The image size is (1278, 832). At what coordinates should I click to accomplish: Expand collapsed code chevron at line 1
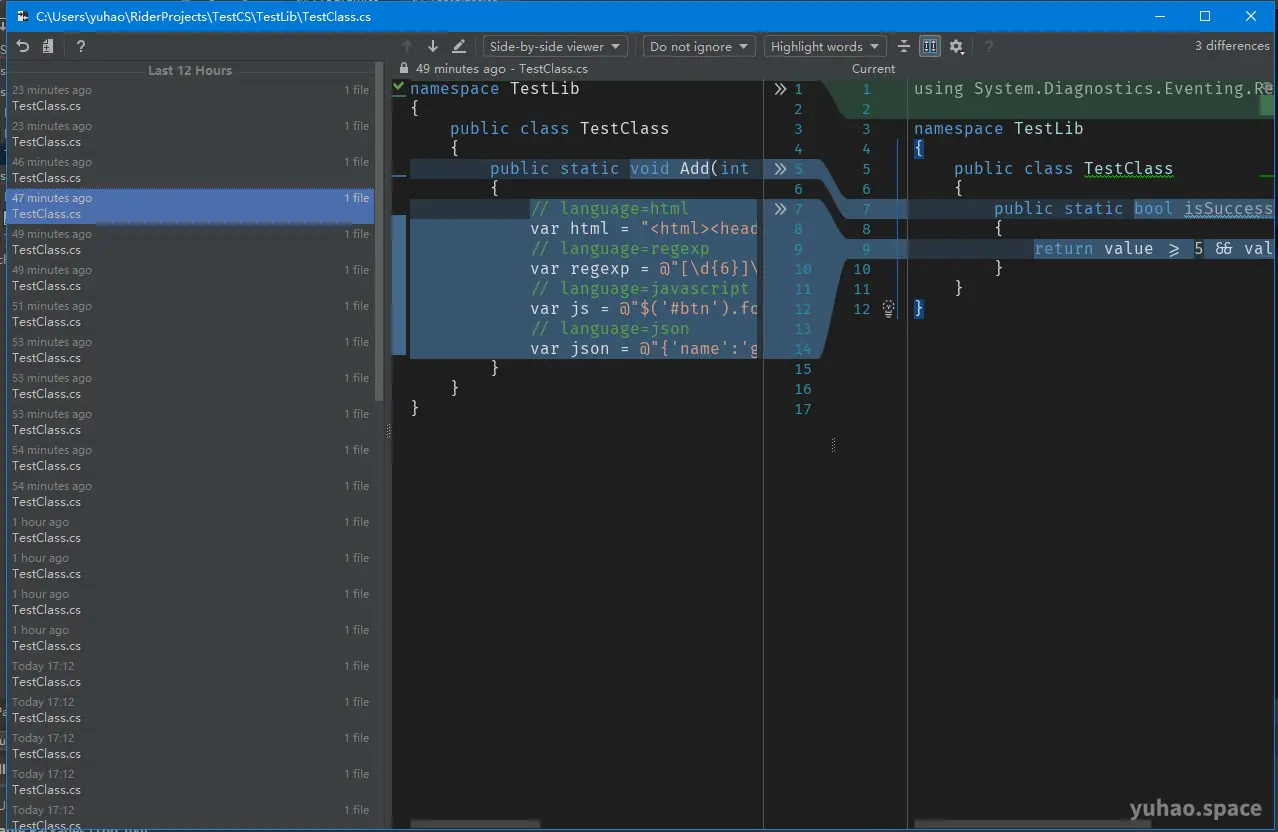(781, 88)
